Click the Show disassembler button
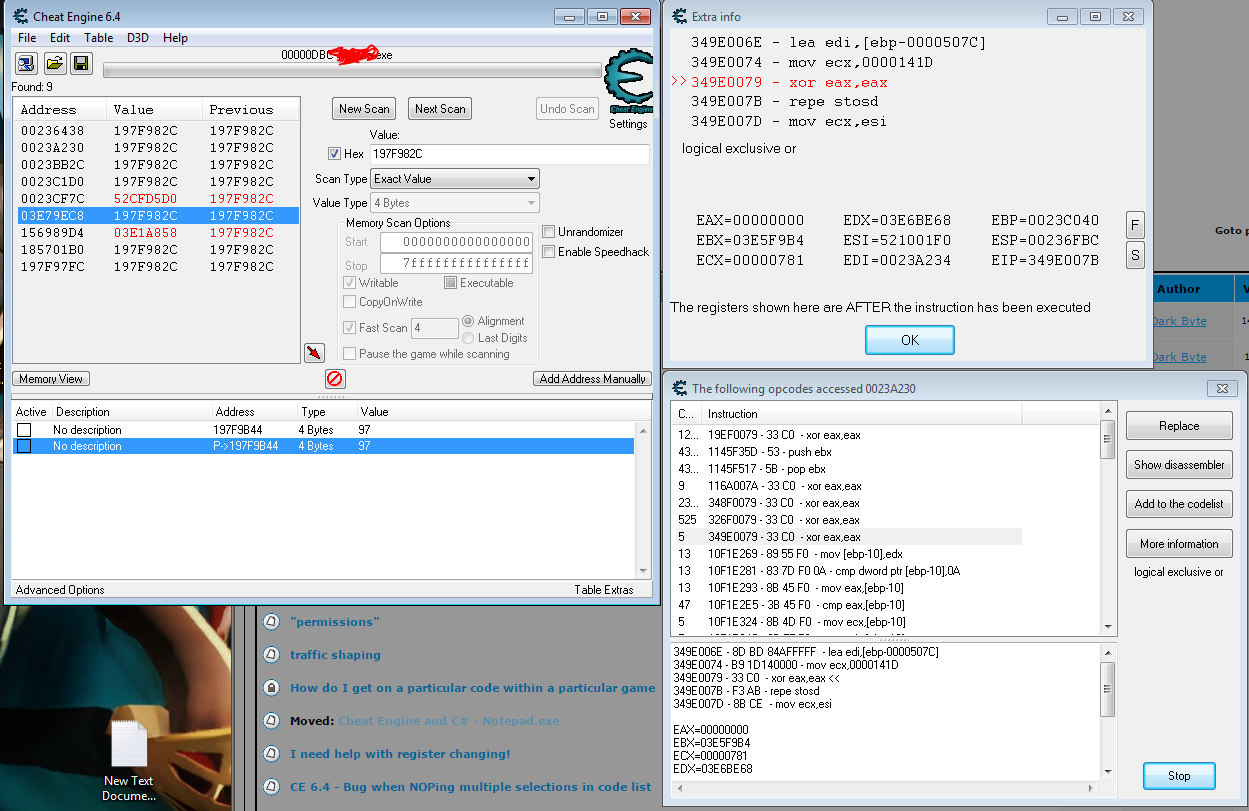Image resolution: width=1249 pixels, height=811 pixels. (1179, 465)
